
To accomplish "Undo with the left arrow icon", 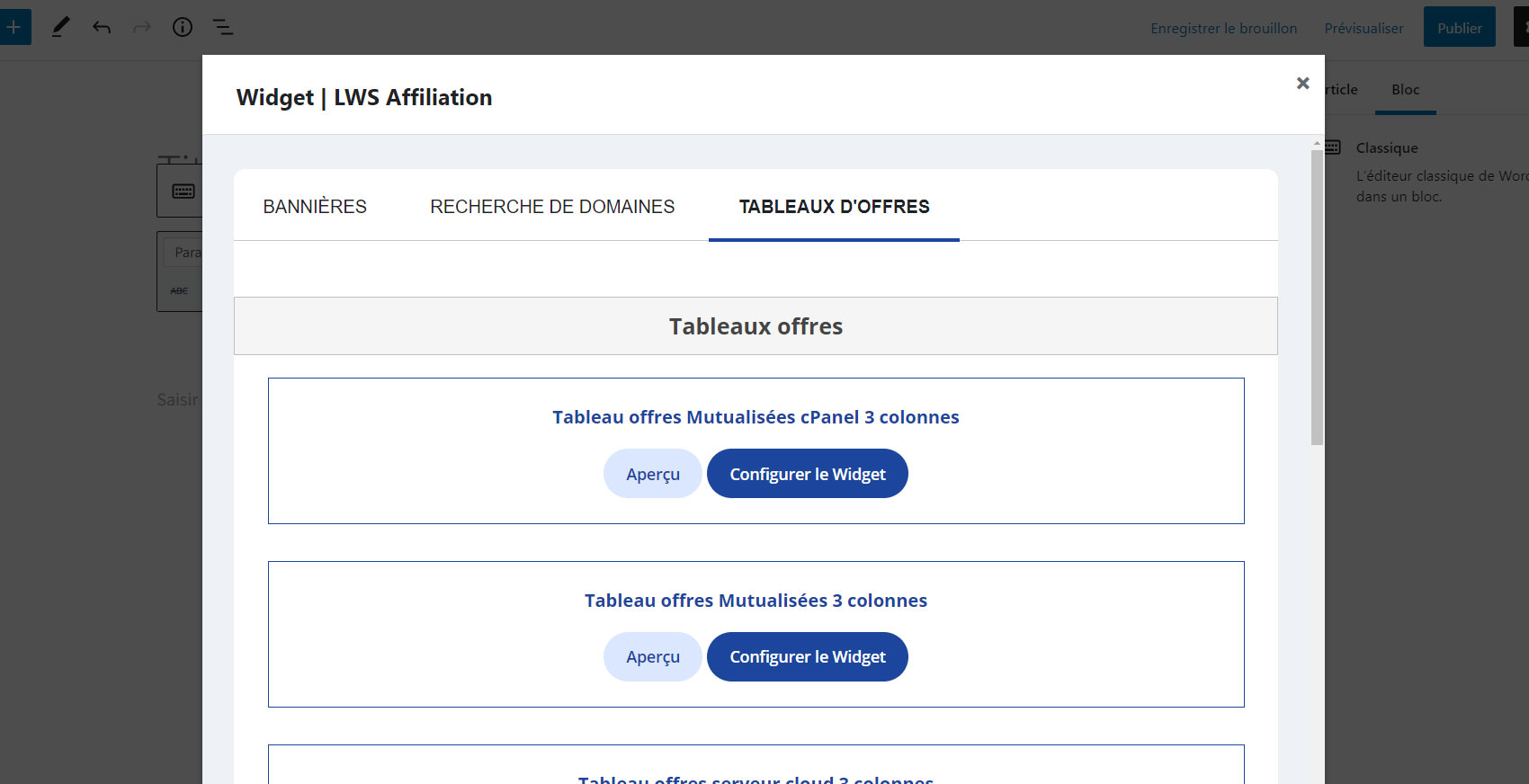I will [102, 27].
